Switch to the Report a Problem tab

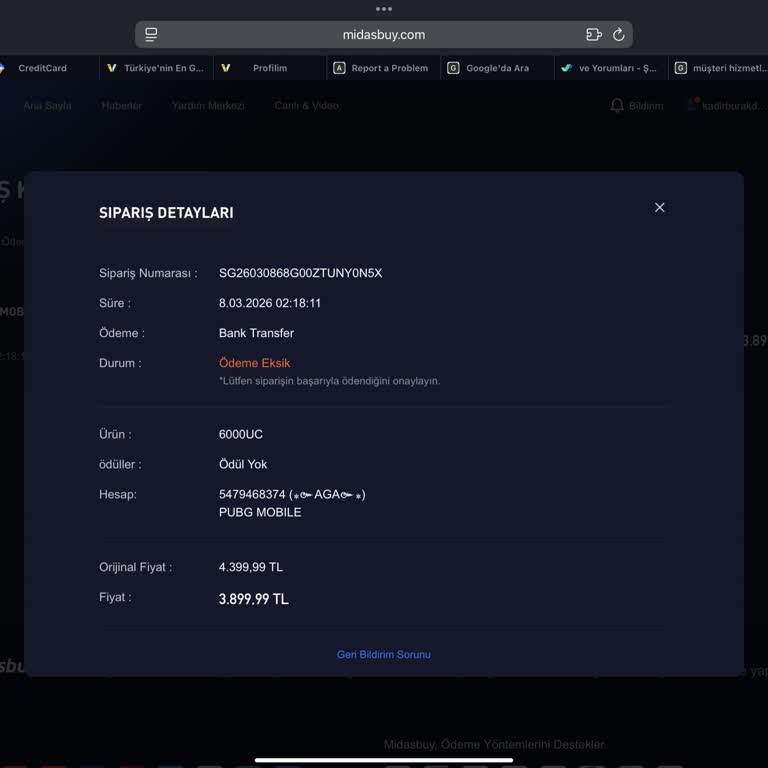384,68
